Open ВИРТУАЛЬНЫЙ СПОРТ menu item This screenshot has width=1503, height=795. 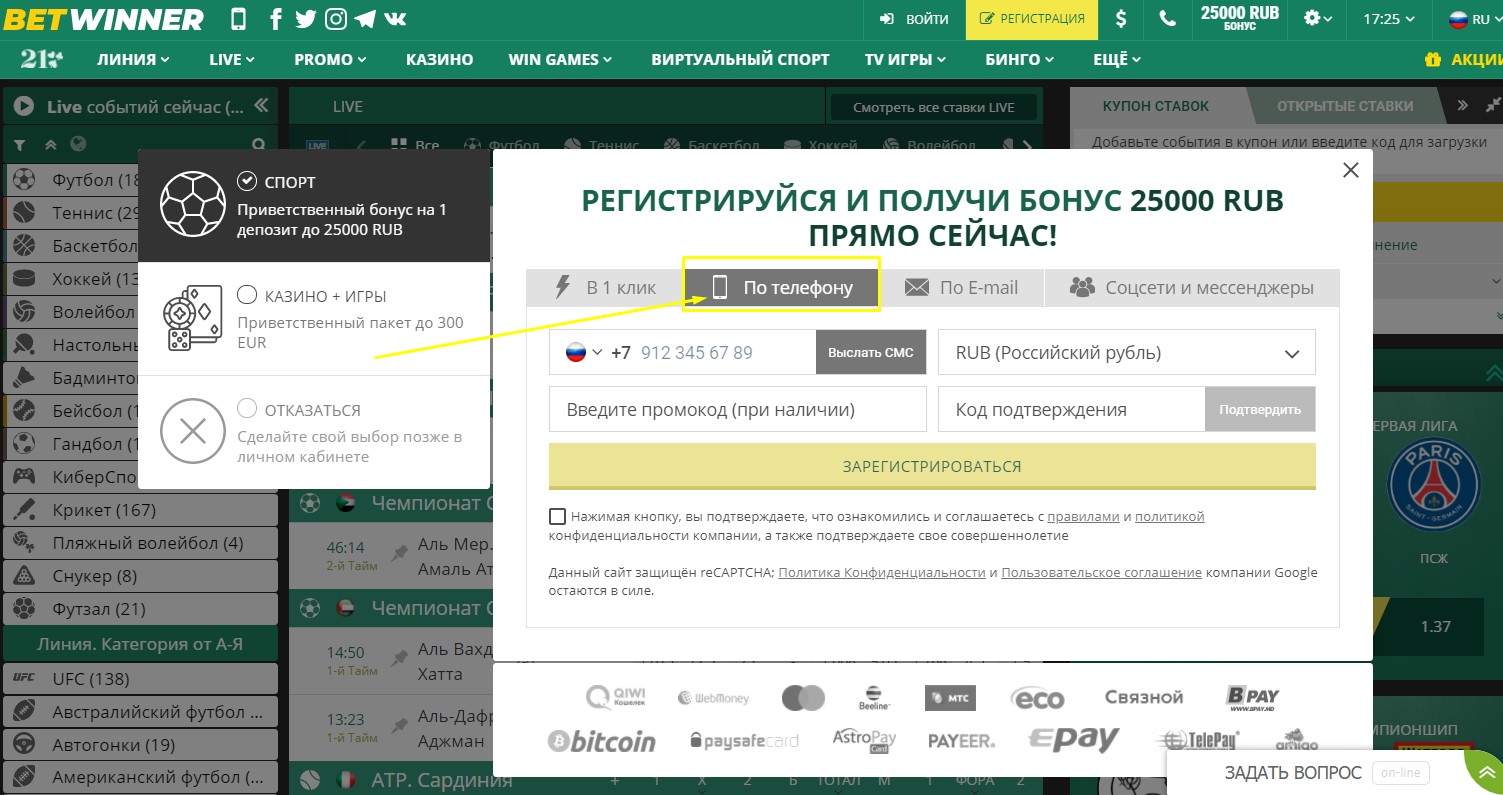[x=740, y=59]
